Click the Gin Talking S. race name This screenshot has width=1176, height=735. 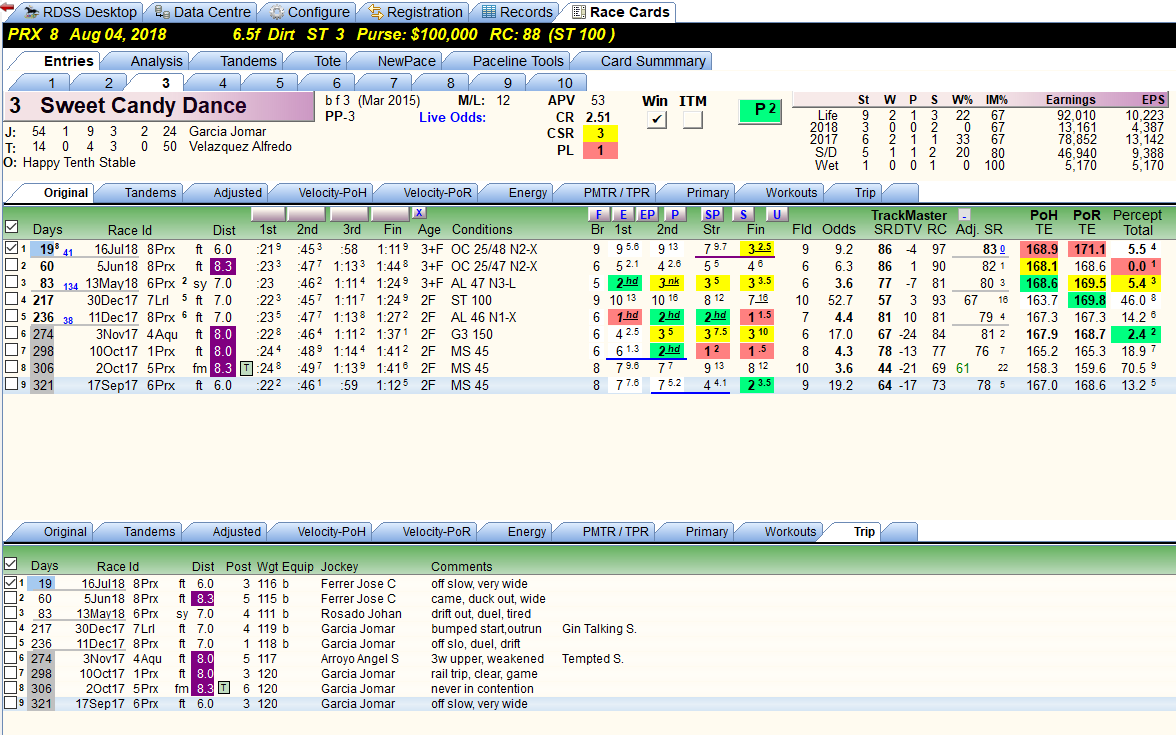(x=599, y=628)
